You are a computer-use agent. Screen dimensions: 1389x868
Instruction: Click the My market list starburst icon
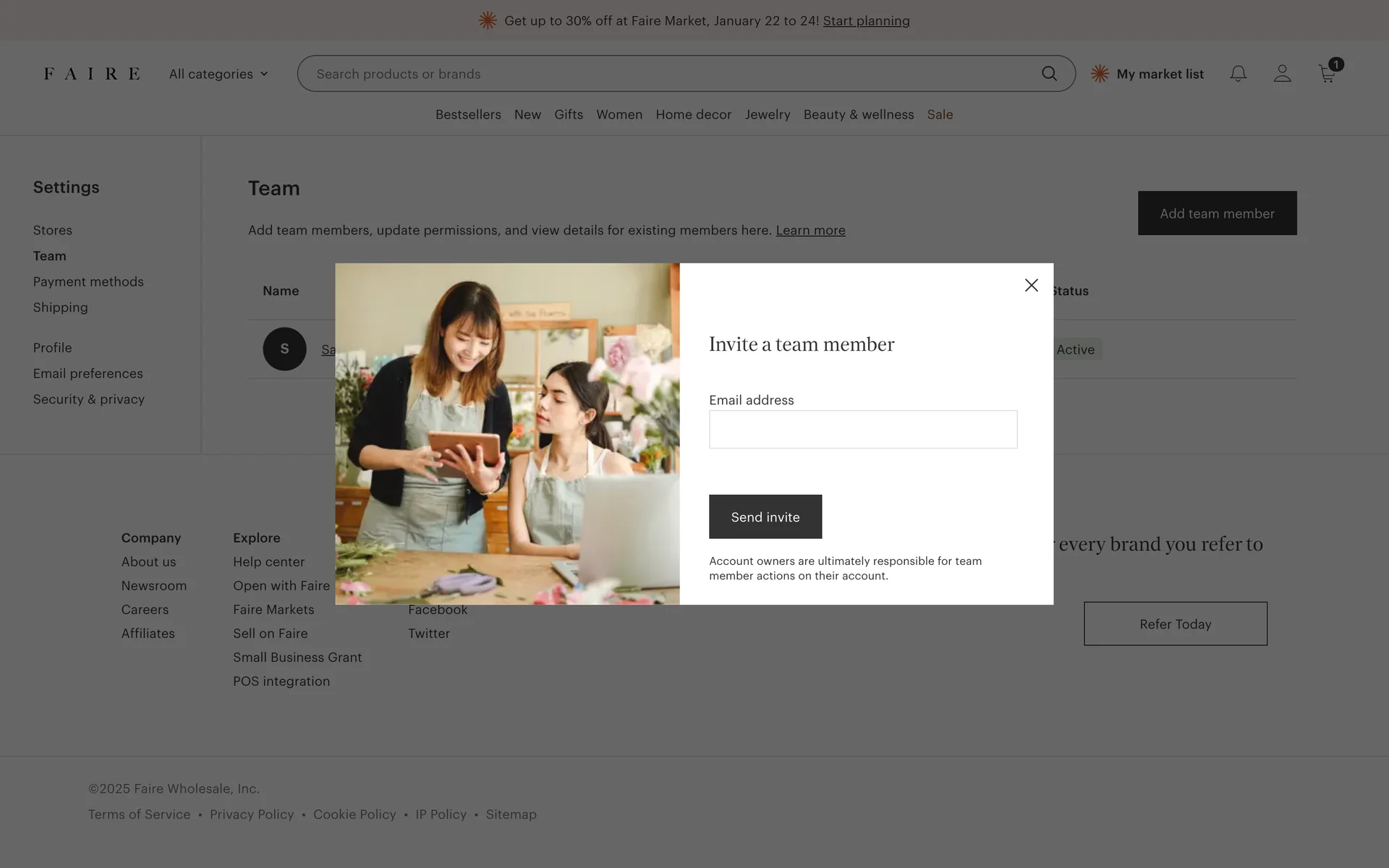[1100, 74]
